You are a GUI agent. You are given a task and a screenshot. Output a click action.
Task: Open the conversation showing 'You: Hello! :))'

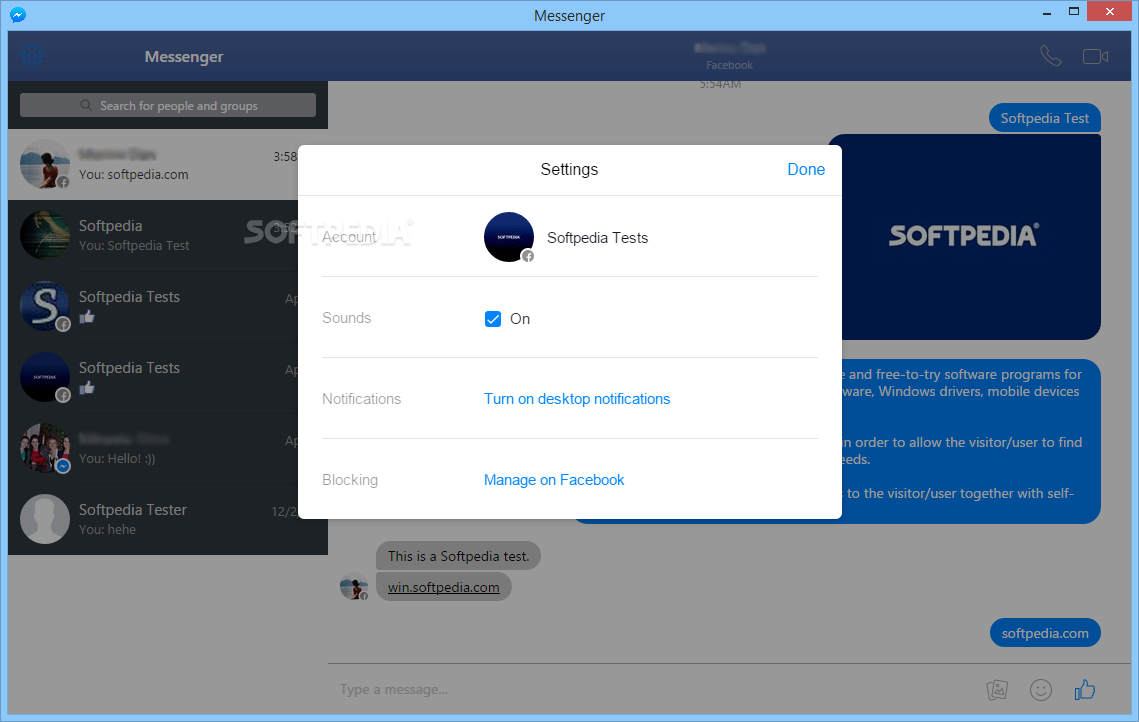point(153,449)
